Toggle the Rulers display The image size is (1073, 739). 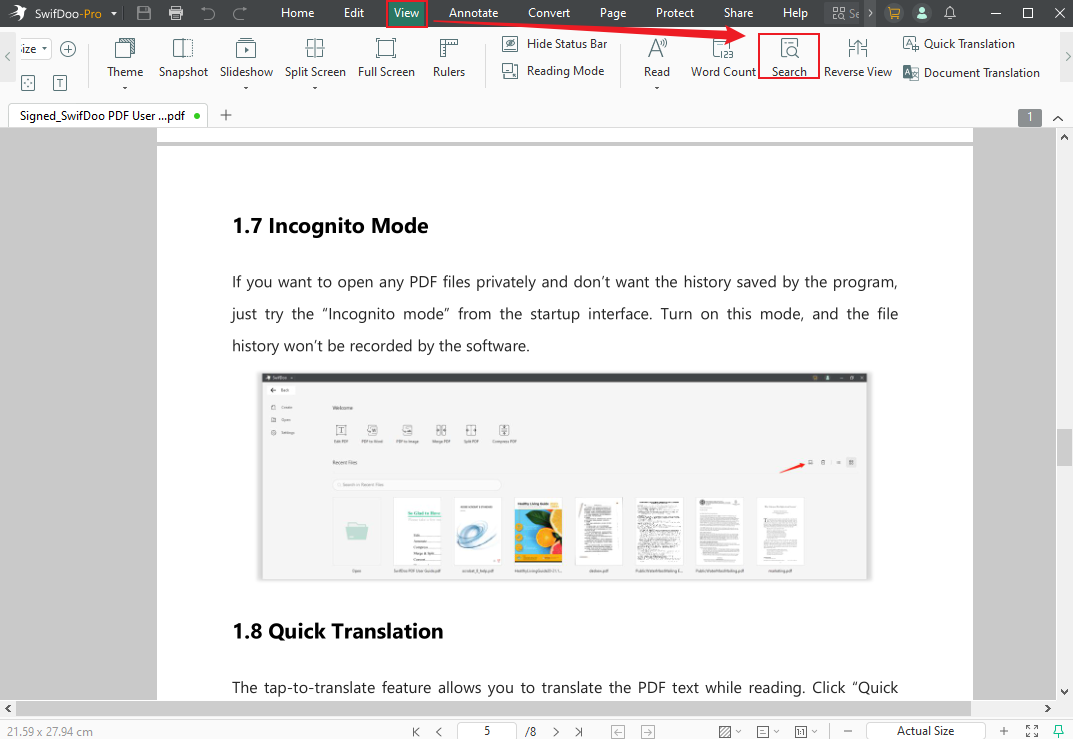coord(449,57)
